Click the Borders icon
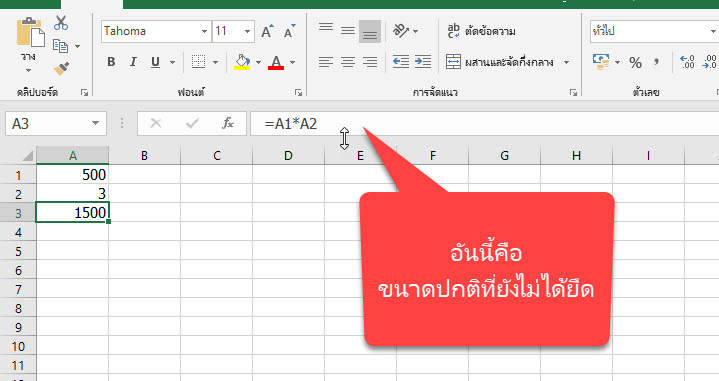Viewport: 719px width, 381px height. [x=198, y=61]
